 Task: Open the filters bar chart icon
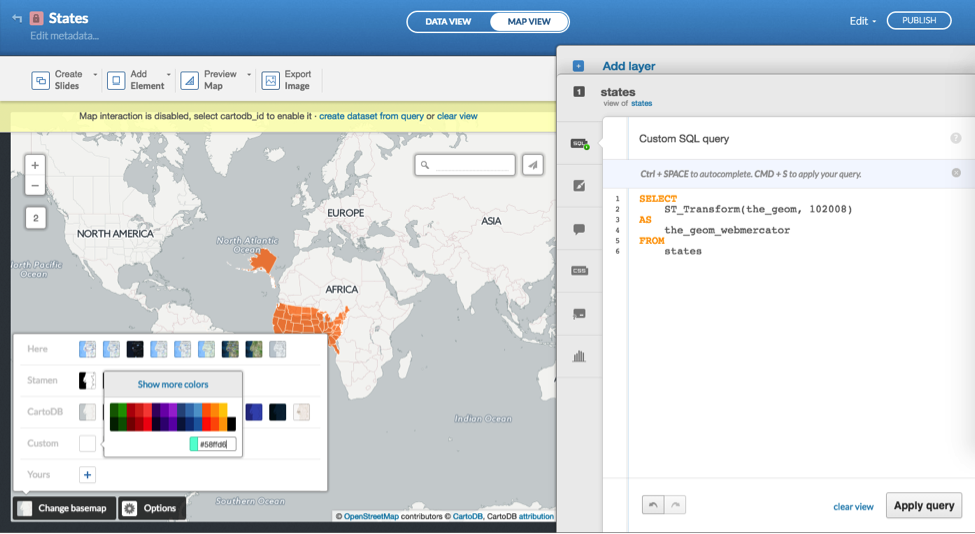(580, 356)
